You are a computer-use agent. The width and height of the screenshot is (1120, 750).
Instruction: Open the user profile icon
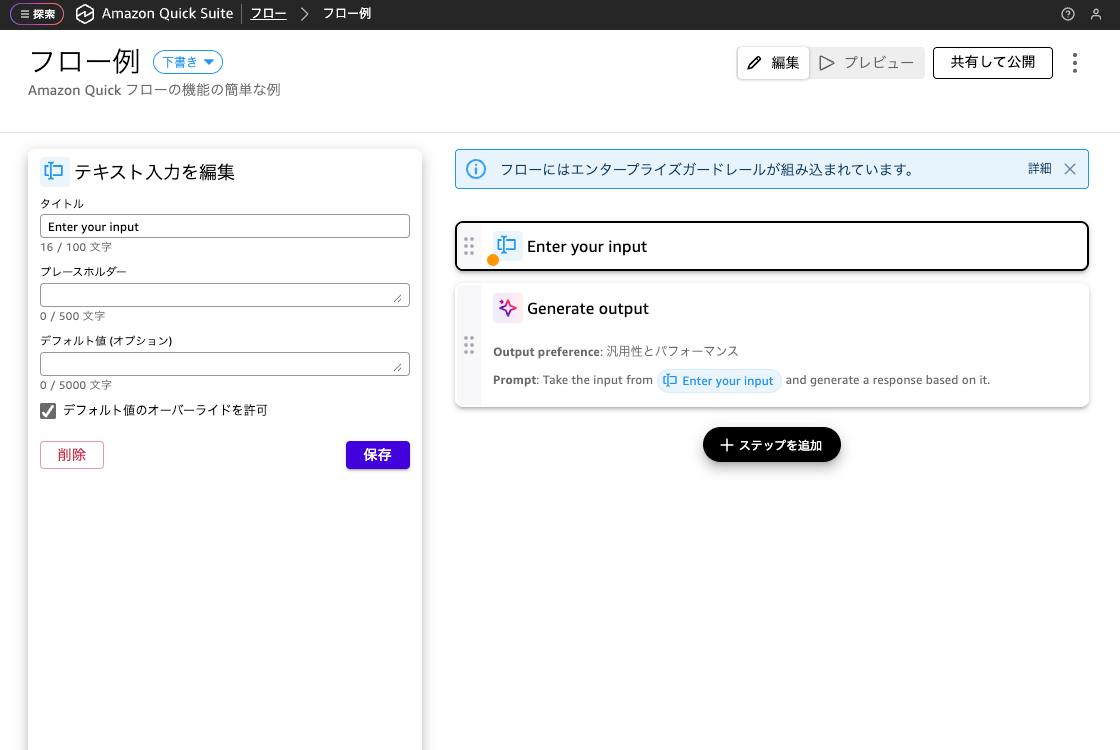(x=1096, y=14)
